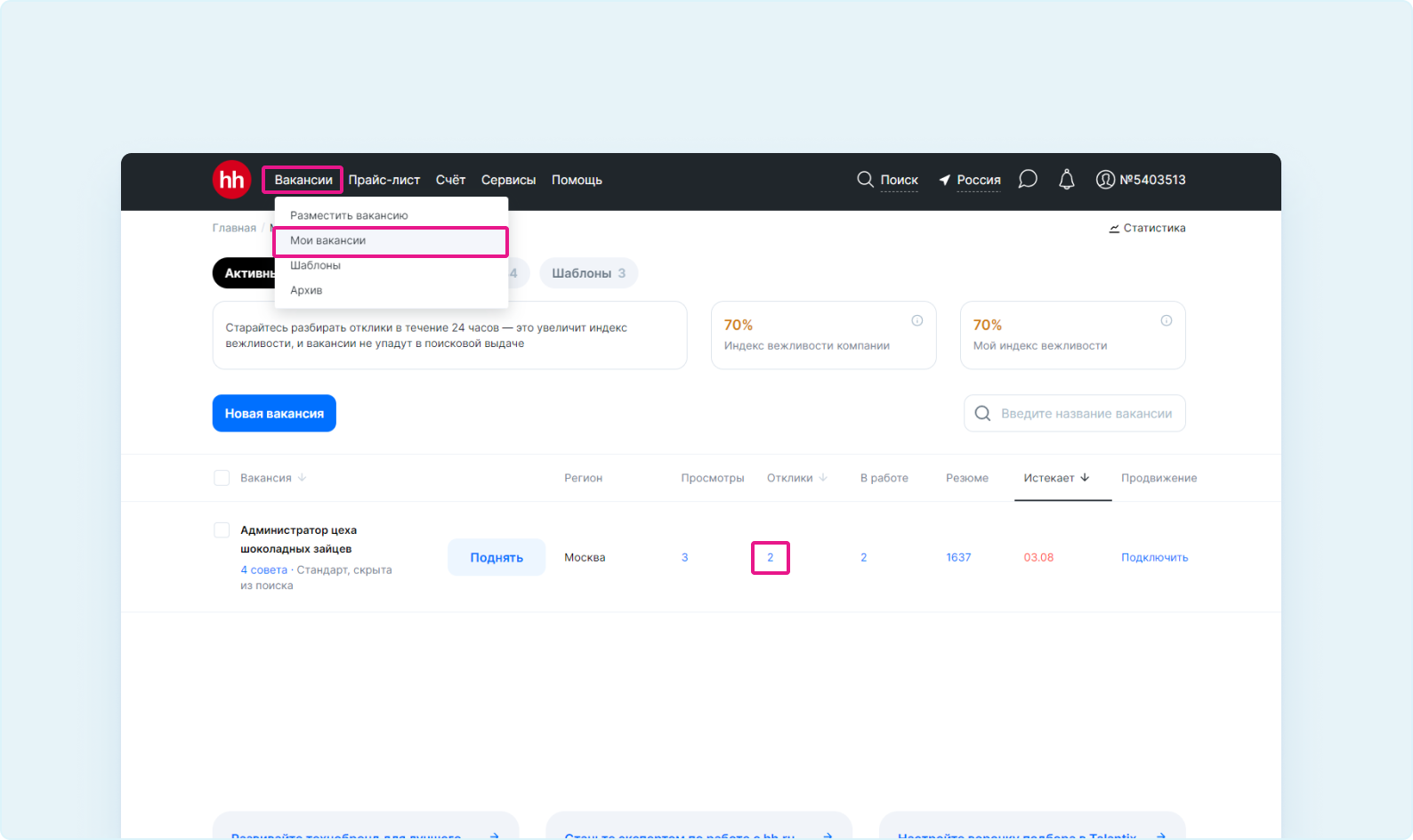Click the Статистика chart icon
Screen dimensions: 1413x840
[x=1114, y=229]
